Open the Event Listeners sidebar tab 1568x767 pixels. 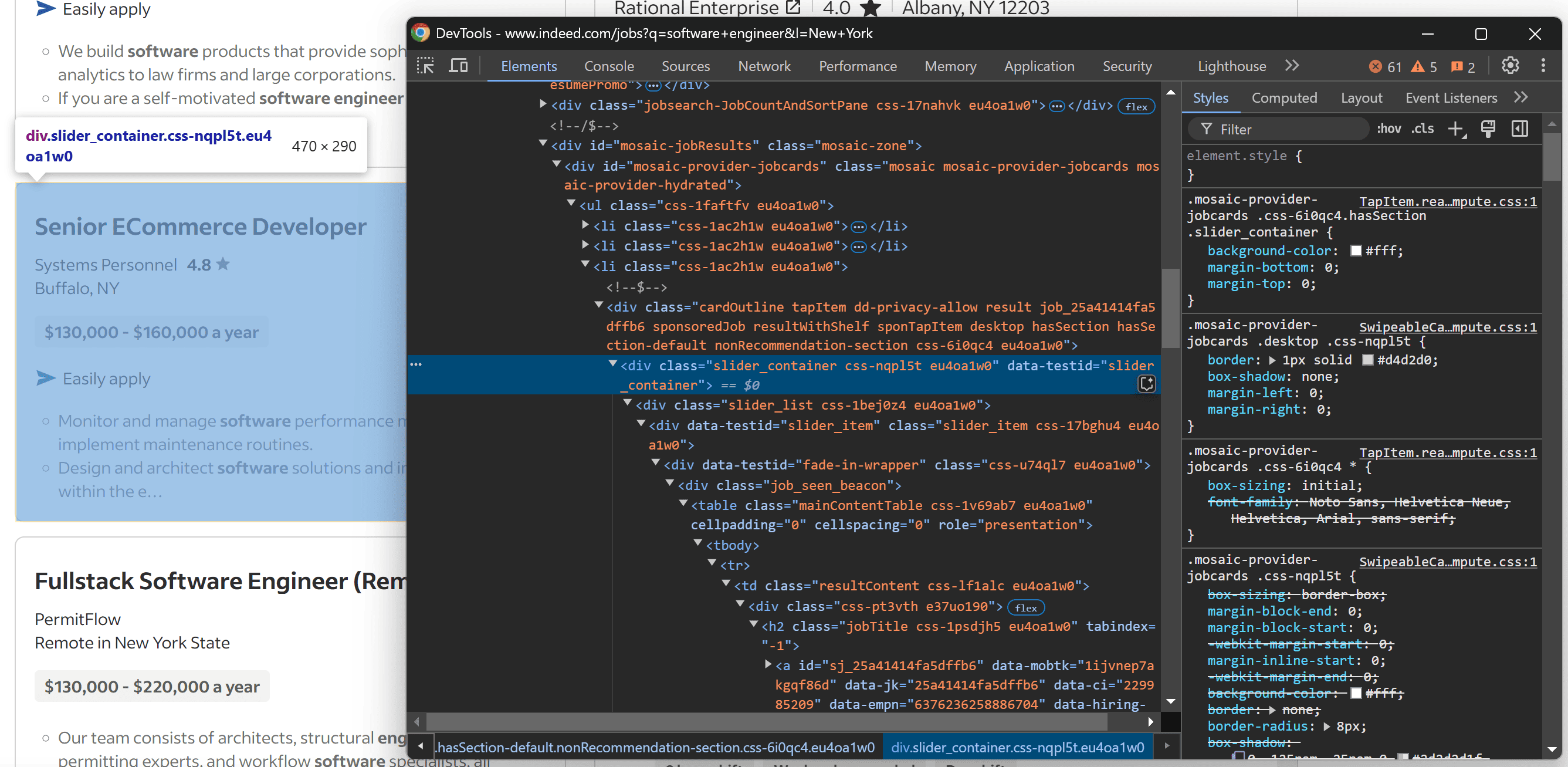point(1451,98)
